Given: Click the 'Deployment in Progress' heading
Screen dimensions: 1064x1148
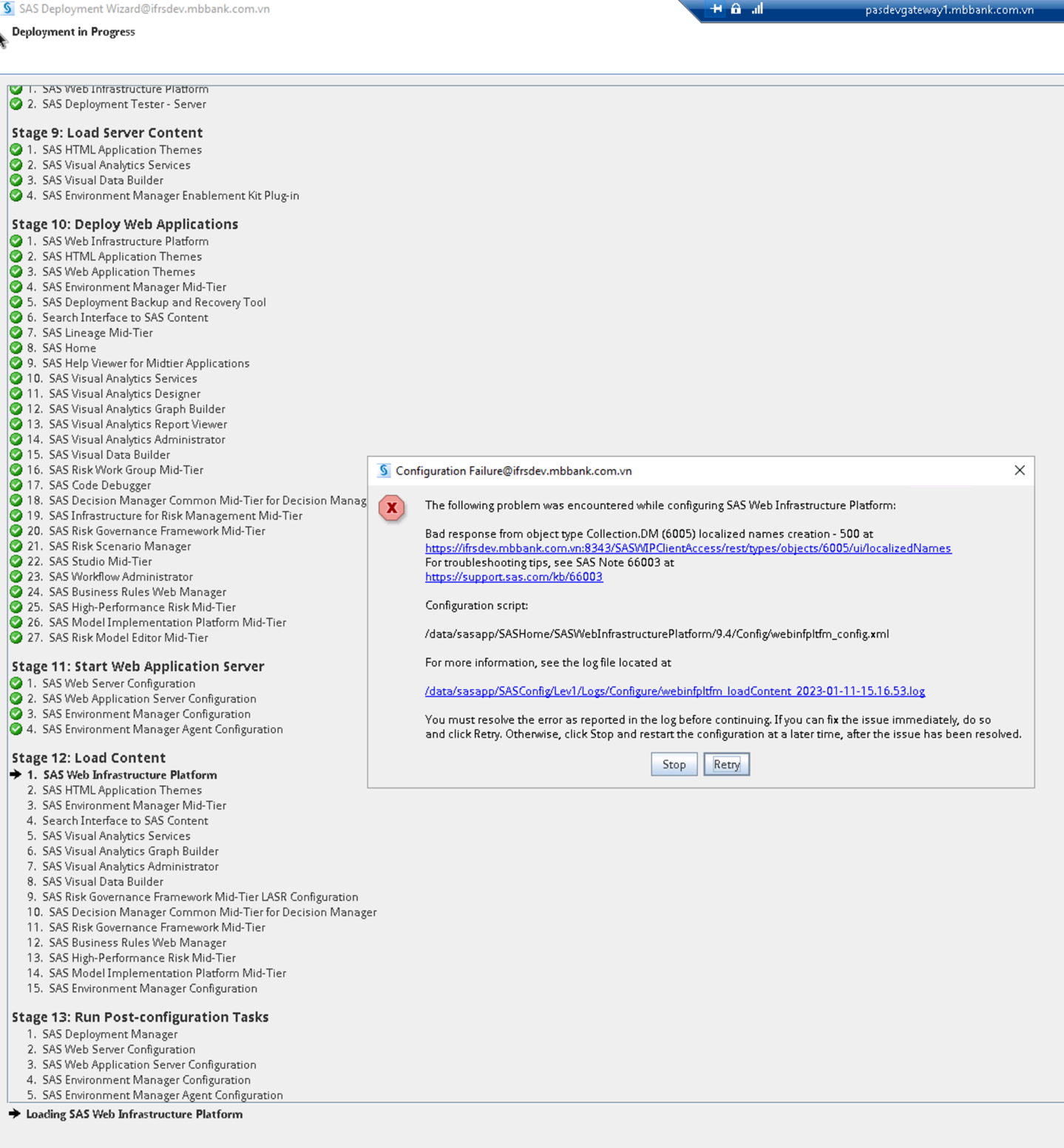Looking at the screenshot, I should (73, 32).
